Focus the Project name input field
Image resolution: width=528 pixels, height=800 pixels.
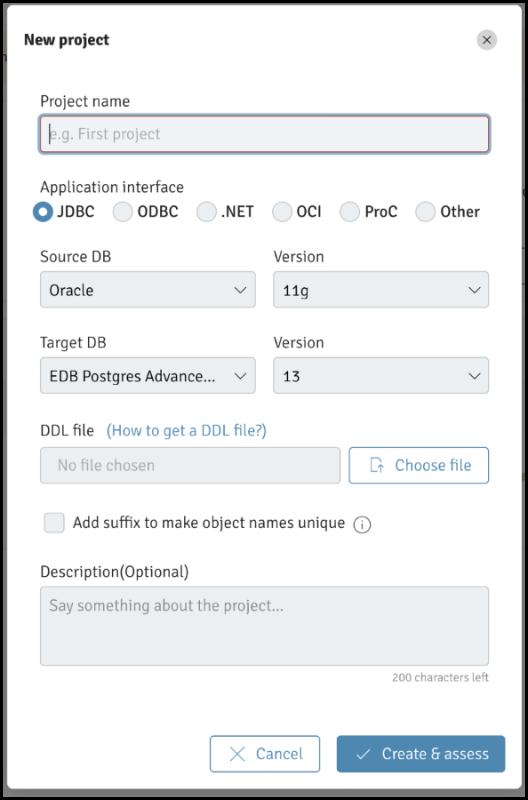[265, 134]
